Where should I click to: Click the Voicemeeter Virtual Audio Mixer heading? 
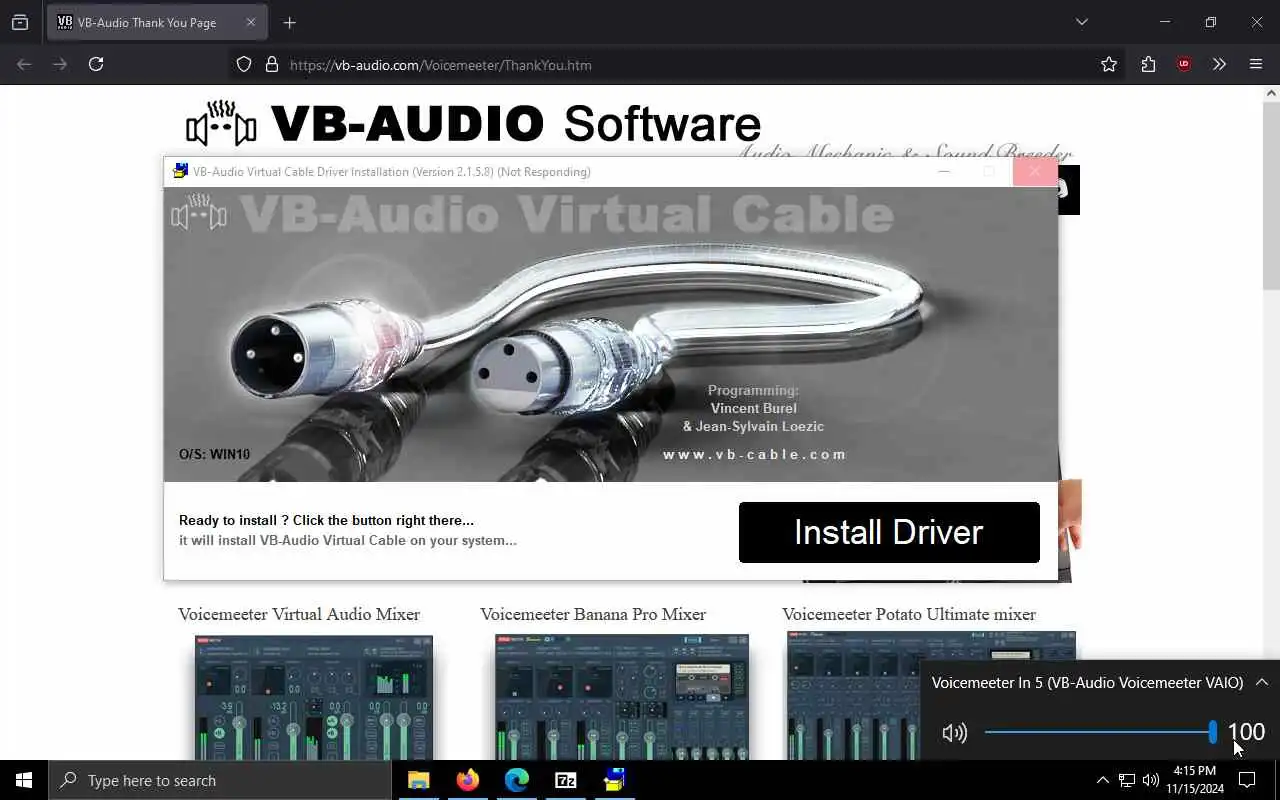coord(299,614)
